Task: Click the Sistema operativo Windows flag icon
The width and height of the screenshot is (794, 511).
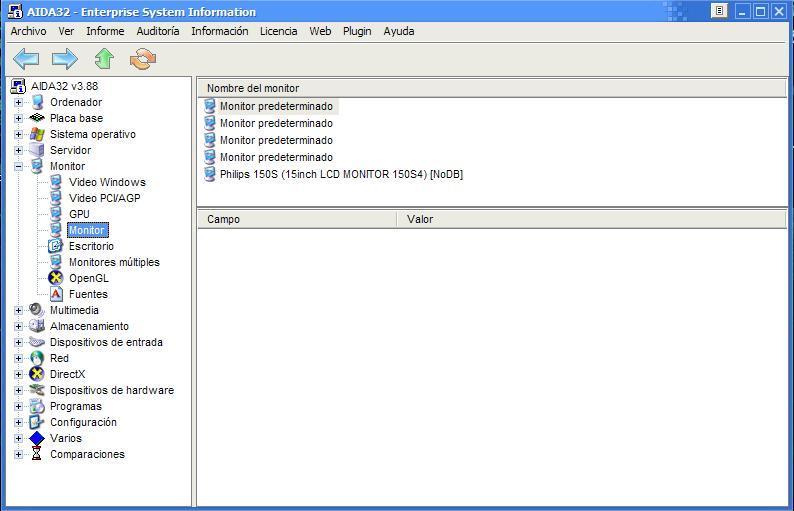Action: tap(37, 134)
